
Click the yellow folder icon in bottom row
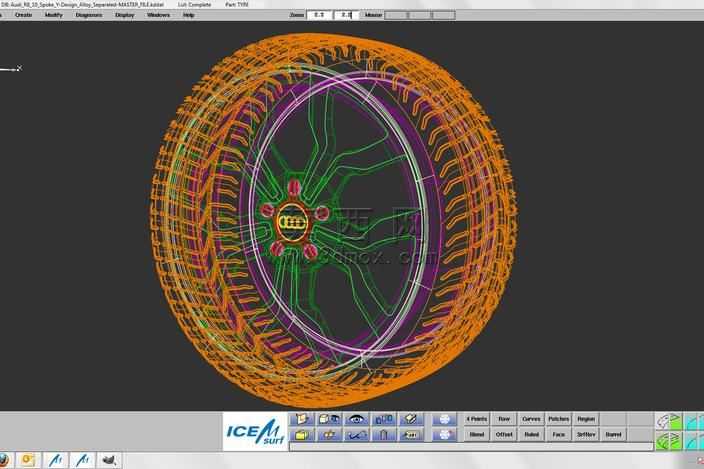302,434
